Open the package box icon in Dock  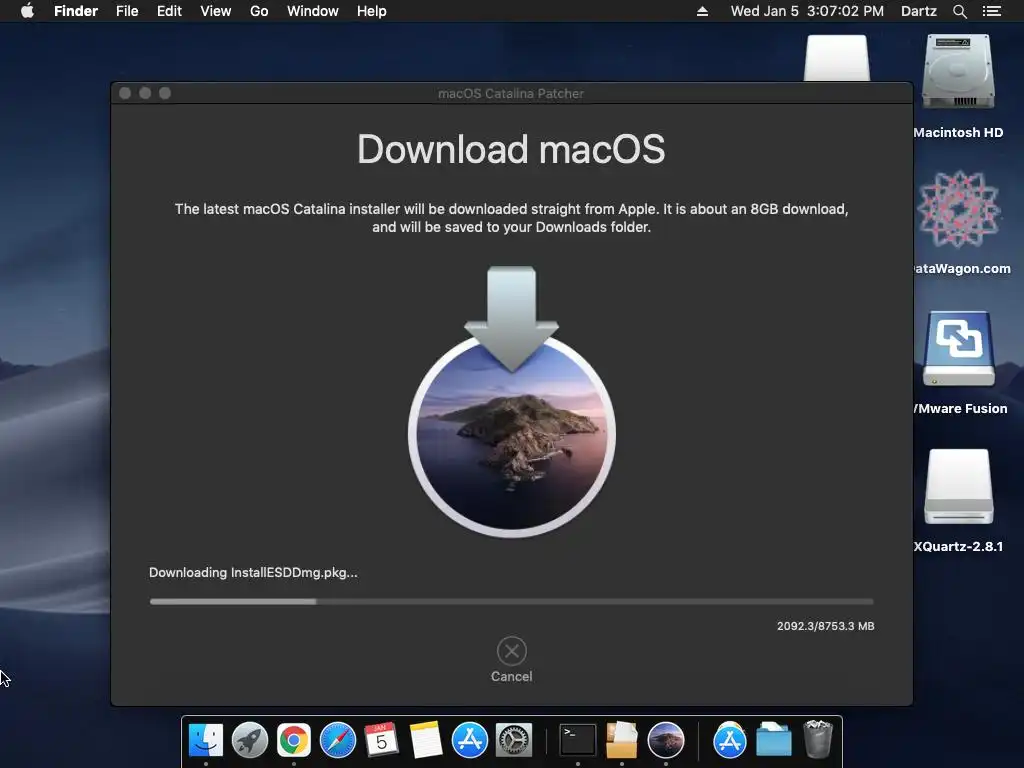tap(622, 740)
